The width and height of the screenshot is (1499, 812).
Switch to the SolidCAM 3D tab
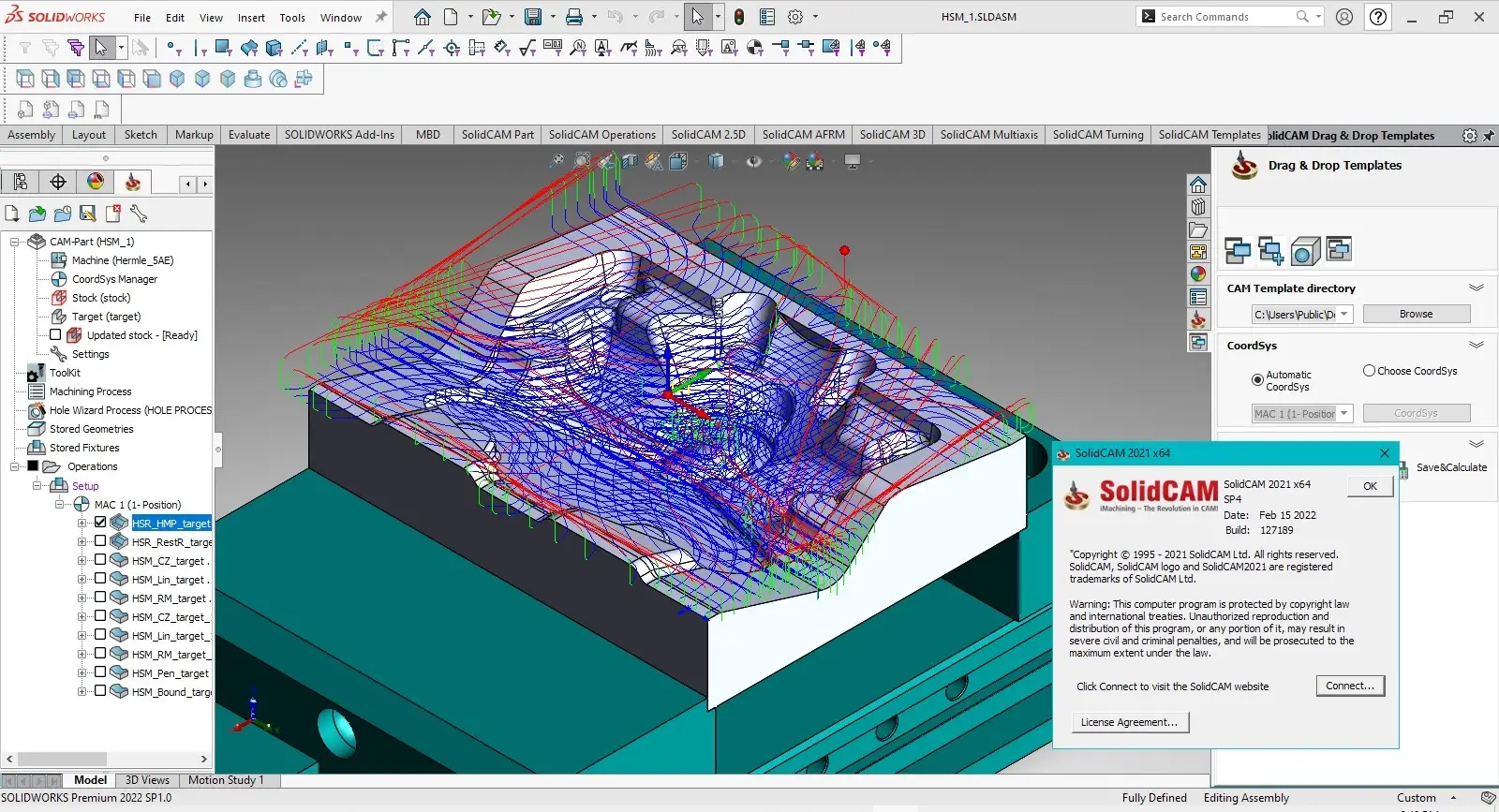click(x=892, y=135)
